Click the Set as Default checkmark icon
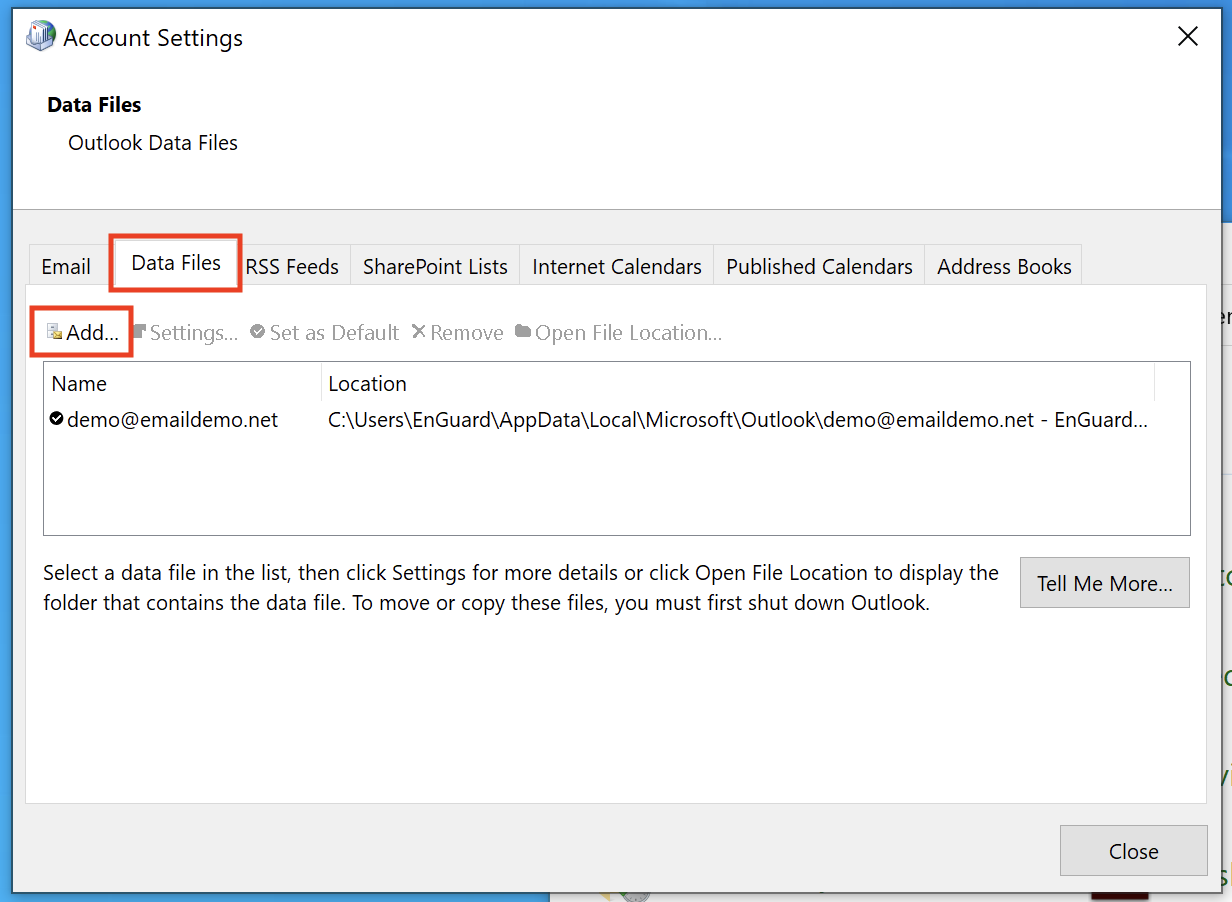Viewport: 1232px width, 902px height. (x=258, y=332)
